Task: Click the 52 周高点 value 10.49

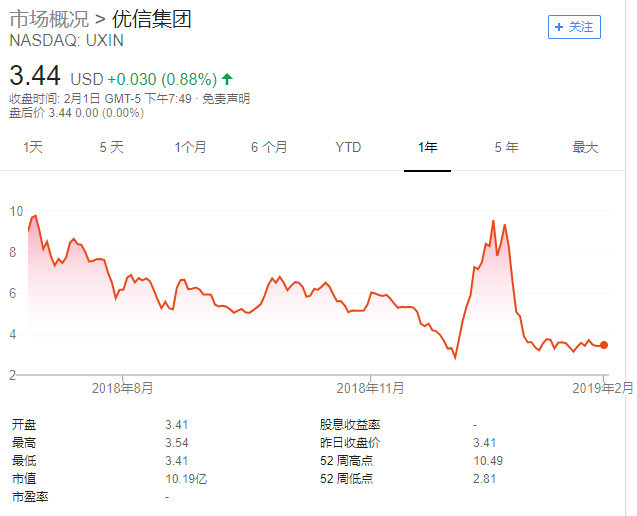Action: click(488, 461)
